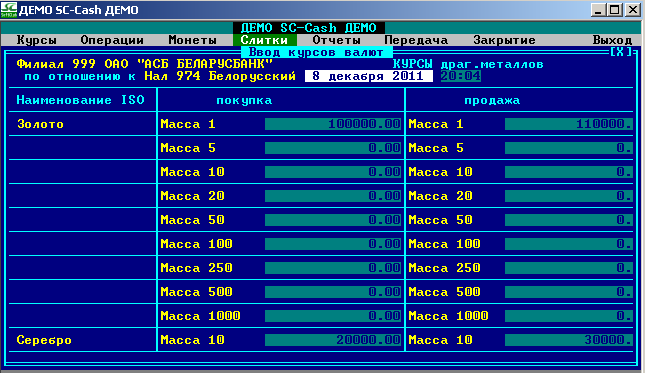Select gold Масса 20 purchase rate field
The width and height of the screenshot is (645, 373).
pos(333,196)
